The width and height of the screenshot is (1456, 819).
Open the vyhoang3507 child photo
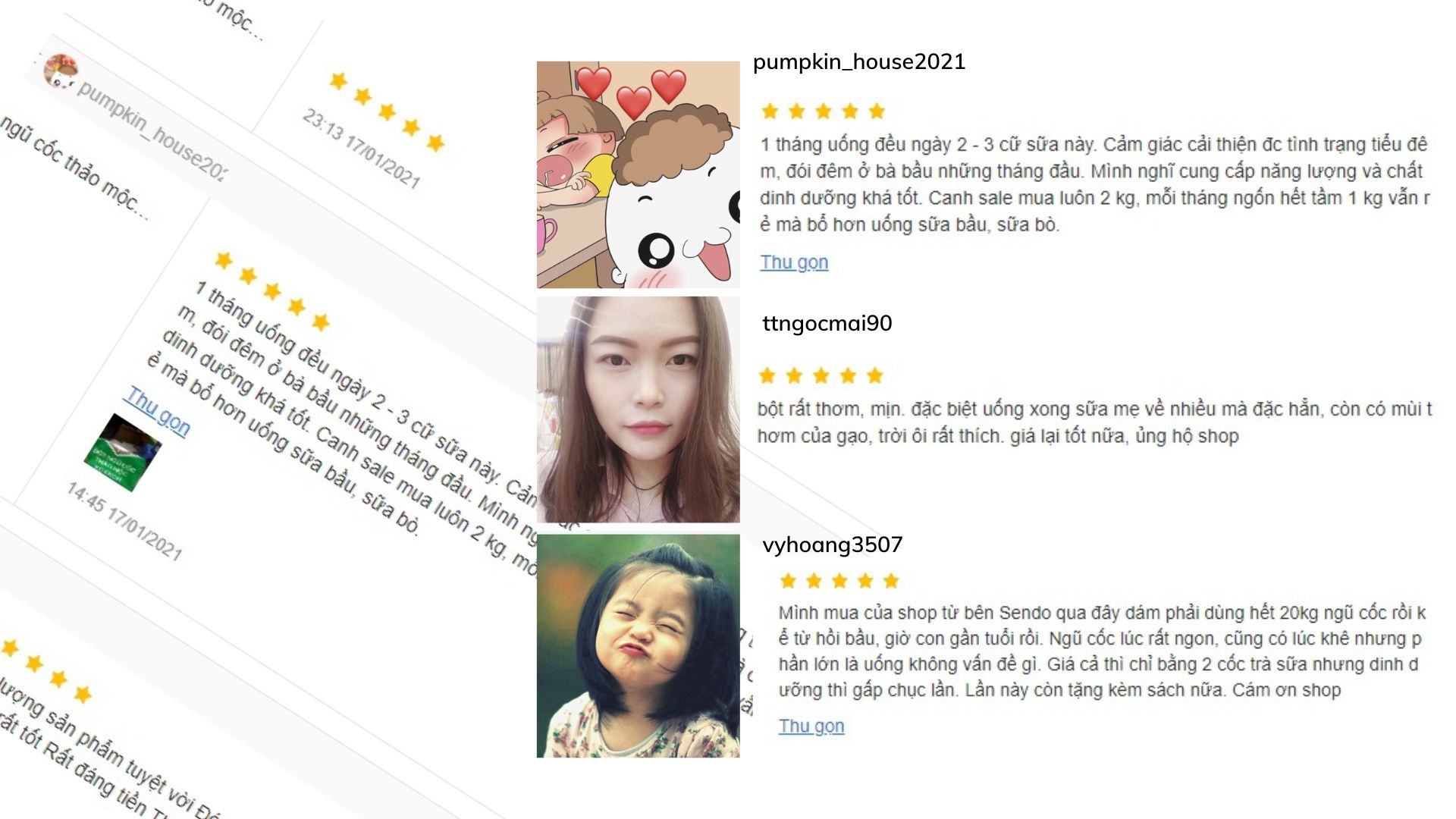[x=638, y=645]
